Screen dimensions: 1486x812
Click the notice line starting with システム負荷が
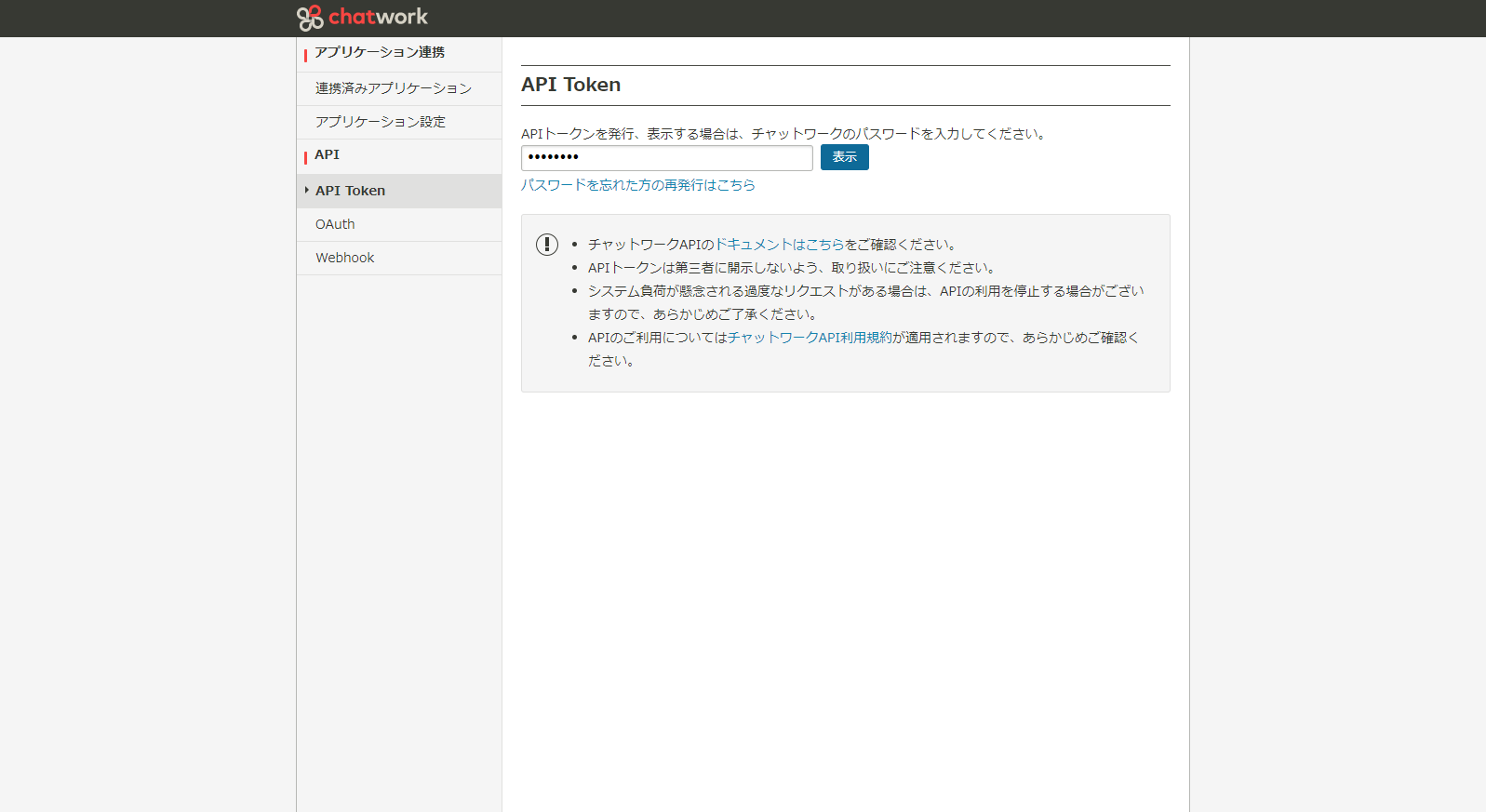tap(866, 302)
